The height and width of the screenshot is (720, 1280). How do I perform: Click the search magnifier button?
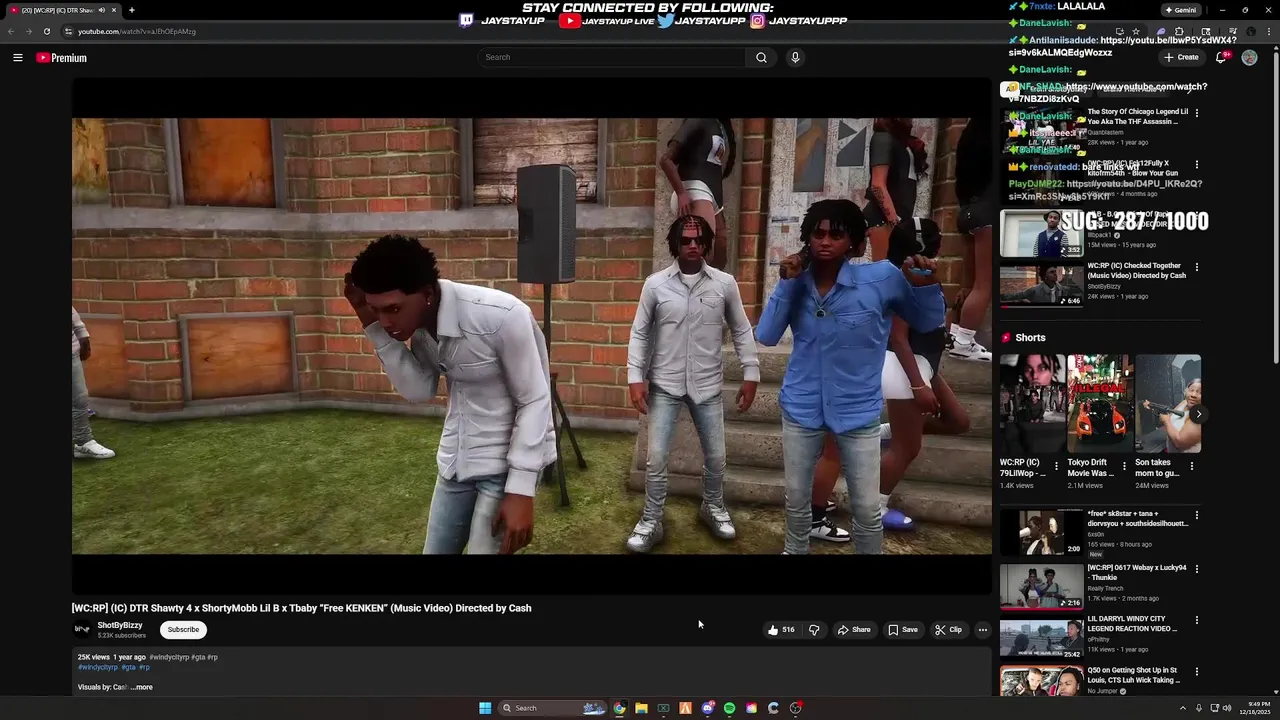click(761, 57)
